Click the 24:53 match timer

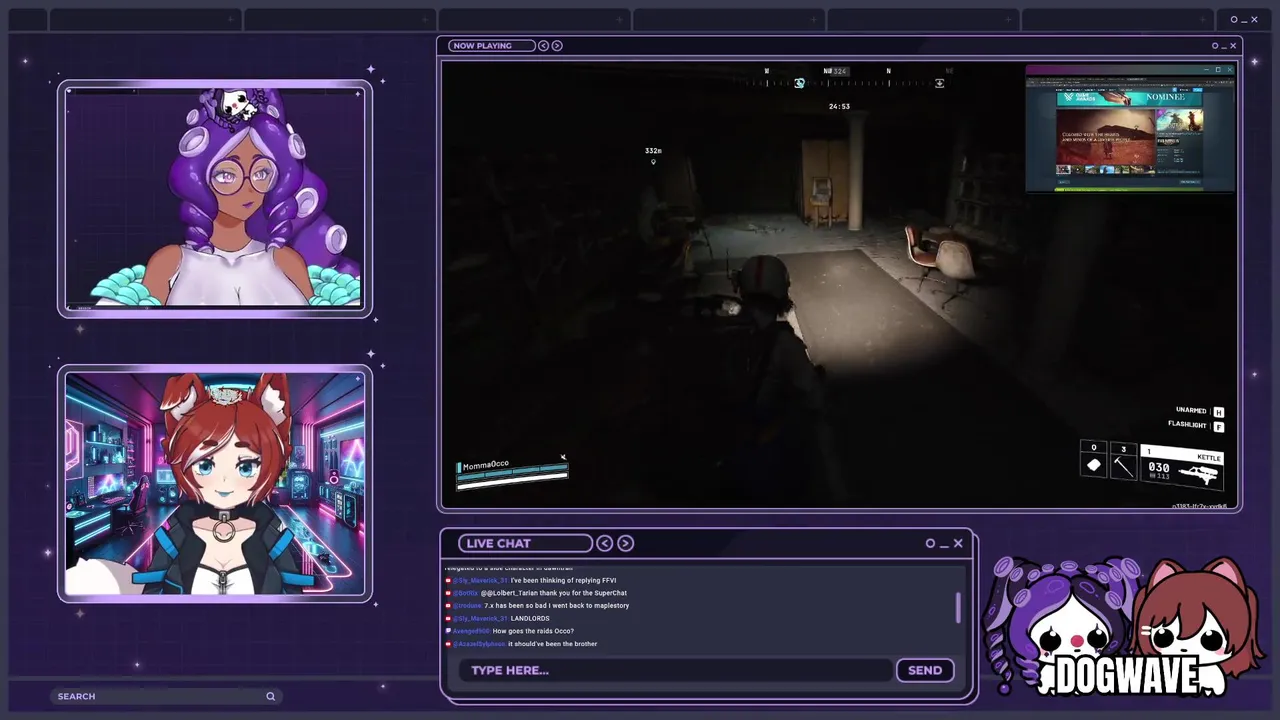[x=839, y=106]
